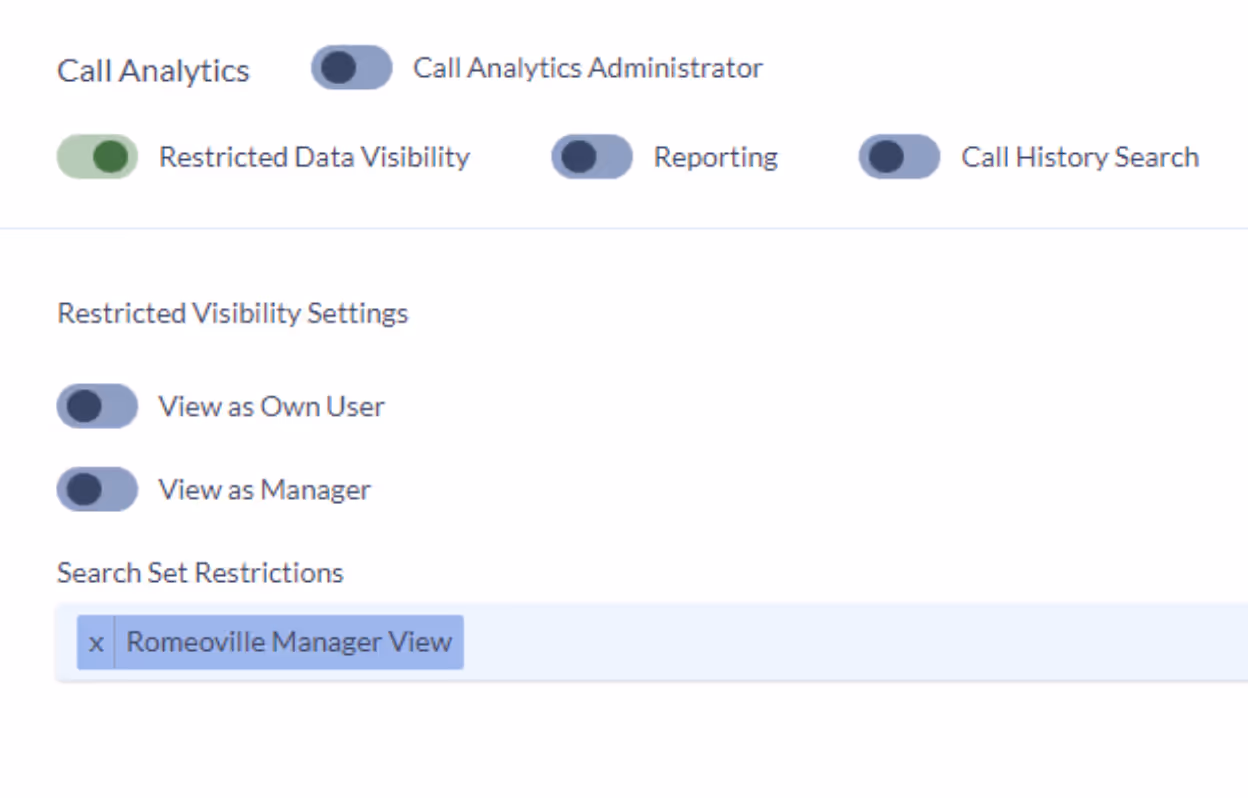Viewport: 1248px width, 798px height.
Task: Enable the Reporting toggle
Action: coord(591,157)
